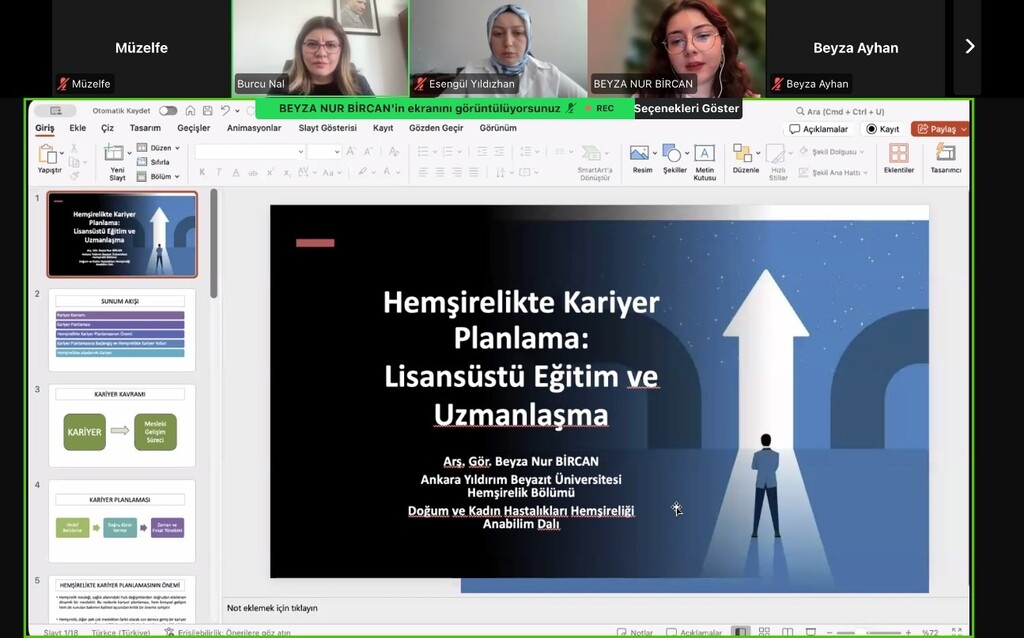Click the Şekiller shapes icon
The width and height of the screenshot is (1024, 638).
tap(671, 153)
